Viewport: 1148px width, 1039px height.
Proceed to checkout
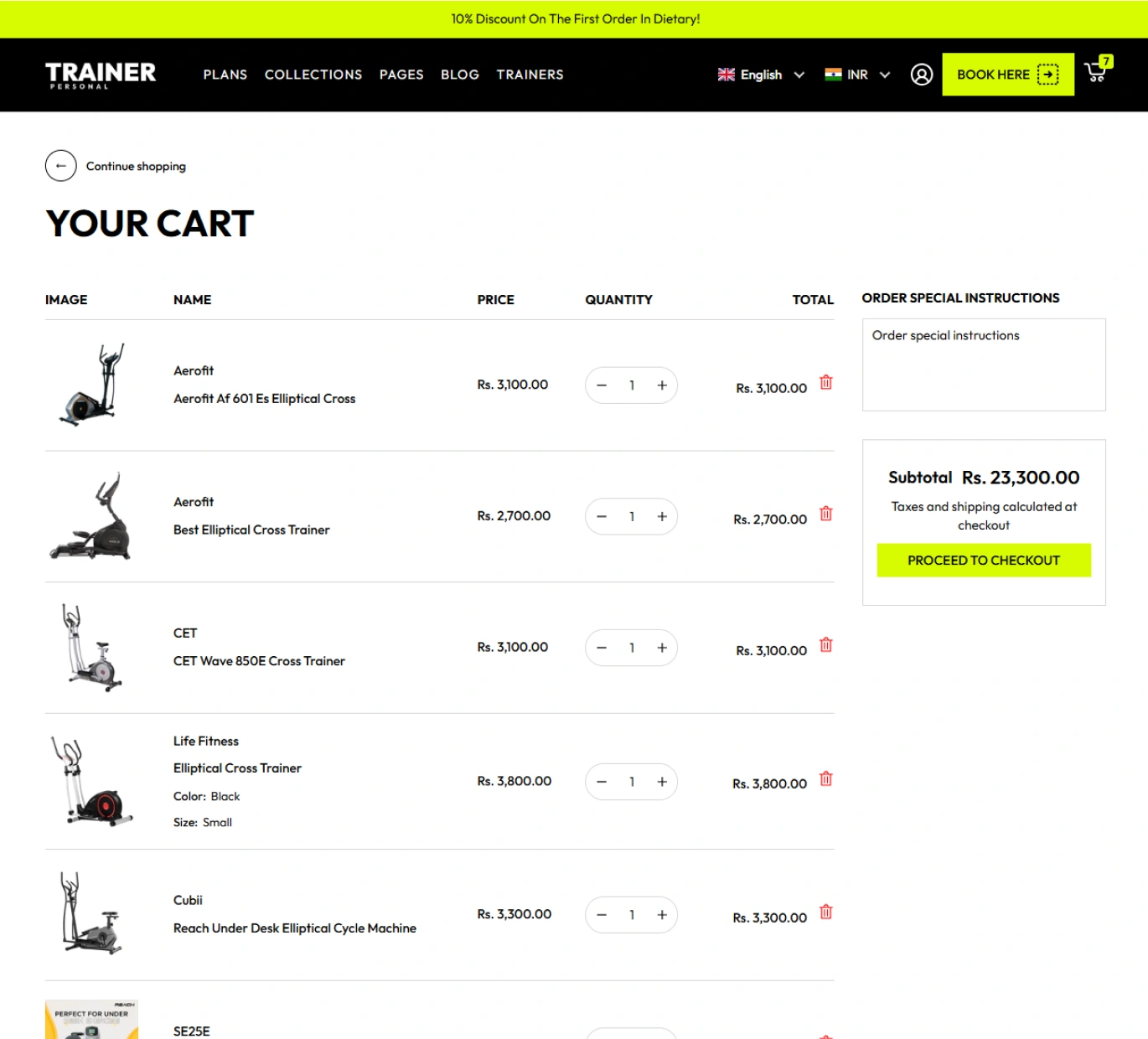(984, 561)
